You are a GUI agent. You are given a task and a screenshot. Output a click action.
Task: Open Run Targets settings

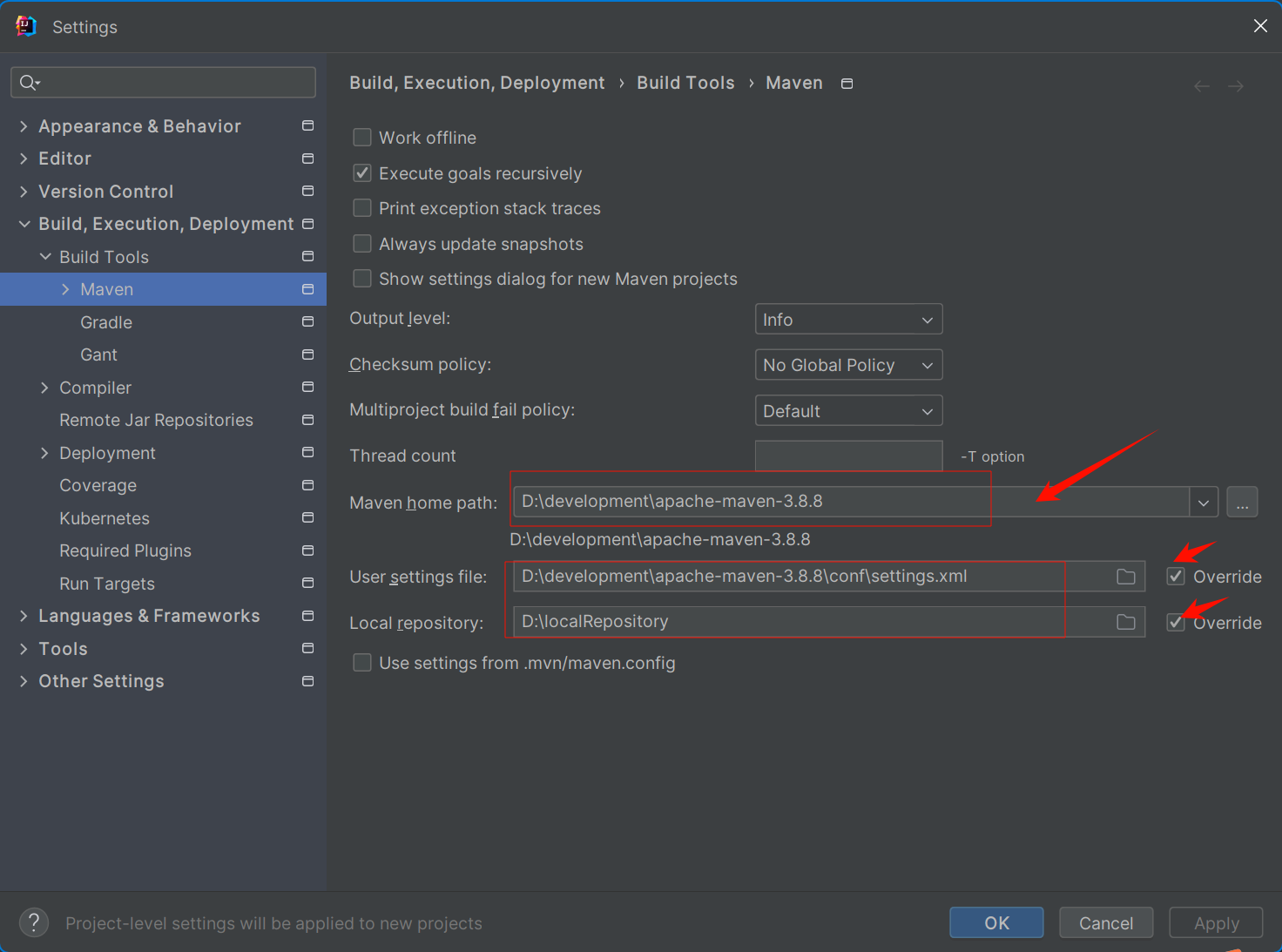click(x=107, y=584)
